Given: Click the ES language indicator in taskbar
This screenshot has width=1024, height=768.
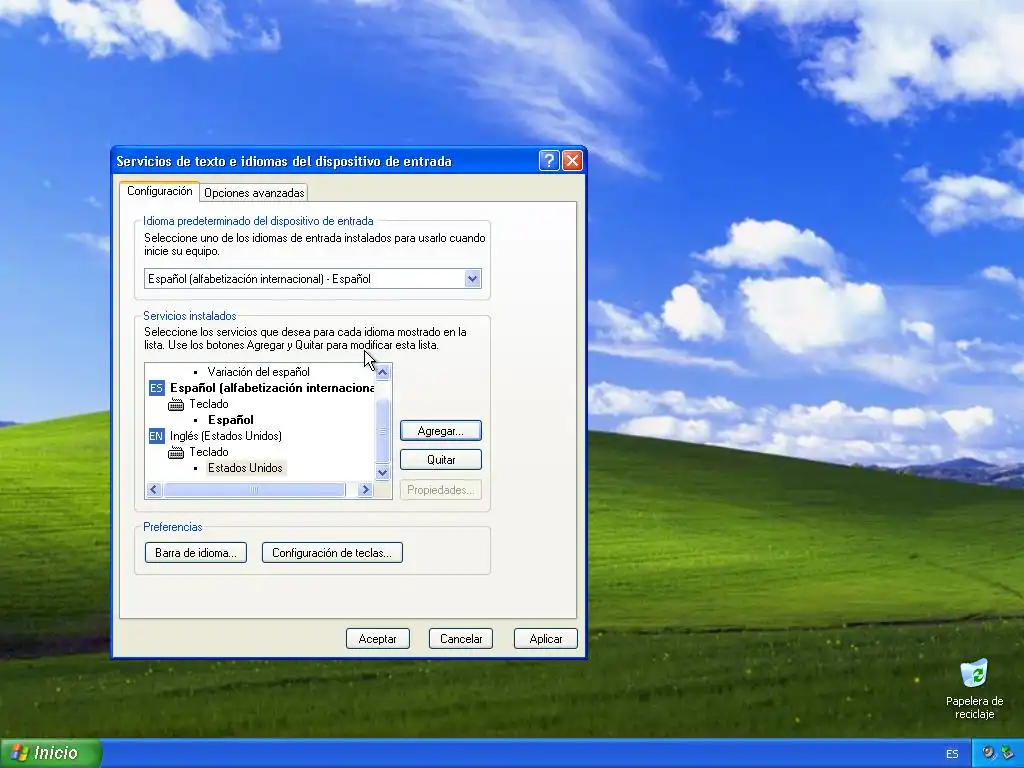Looking at the screenshot, I should coord(952,754).
